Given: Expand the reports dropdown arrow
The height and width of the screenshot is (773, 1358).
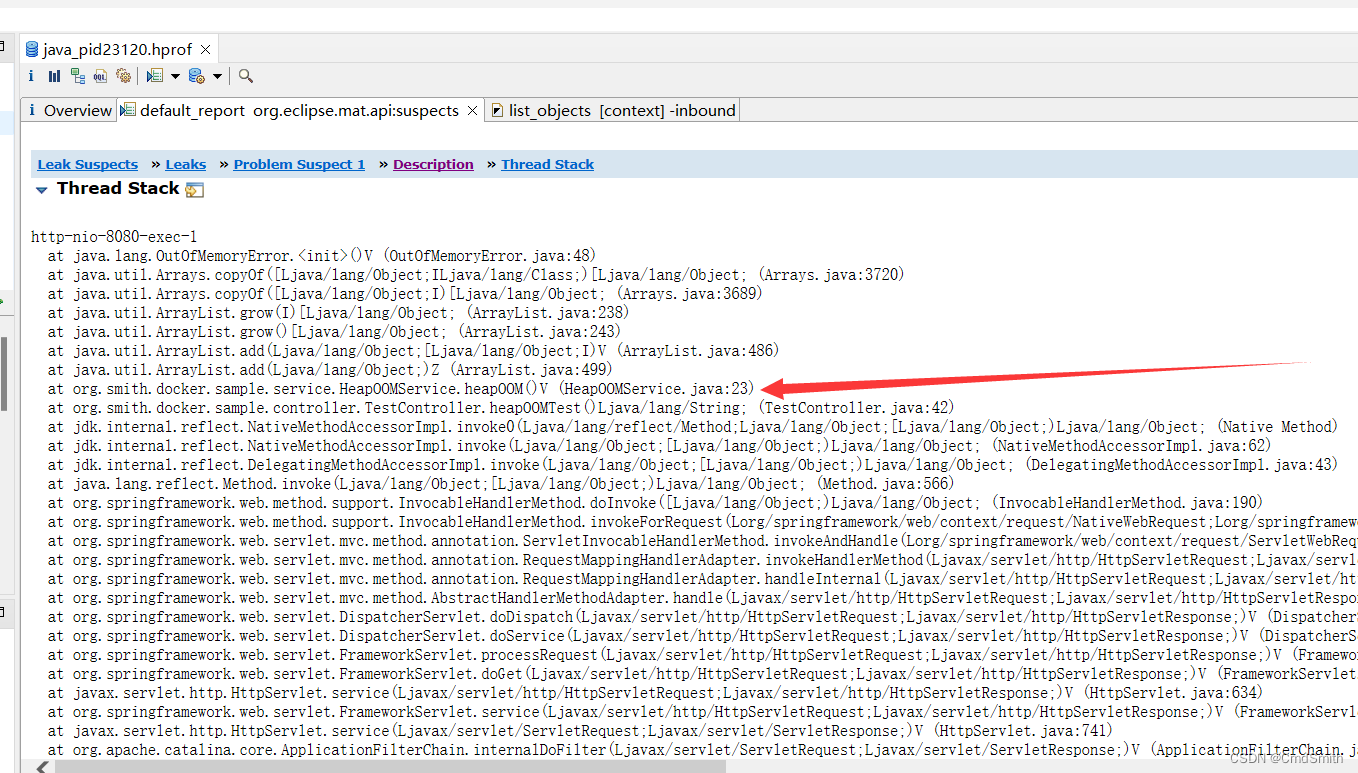Looking at the screenshot, I should [175, 76].
